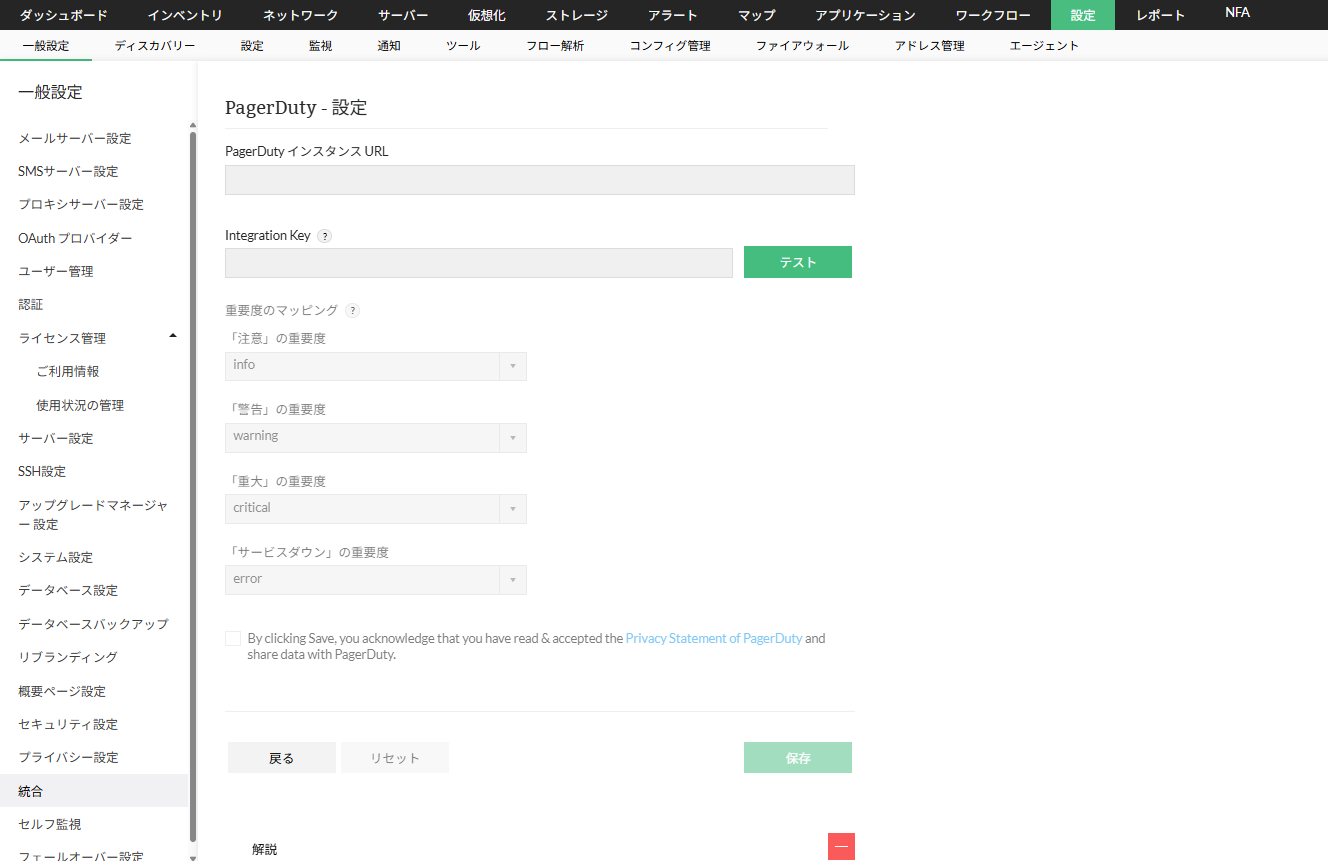This screenshot has height=861, width=1328.
Task: Switch to the エージェント sub-tab
Action: [1045, 46]
